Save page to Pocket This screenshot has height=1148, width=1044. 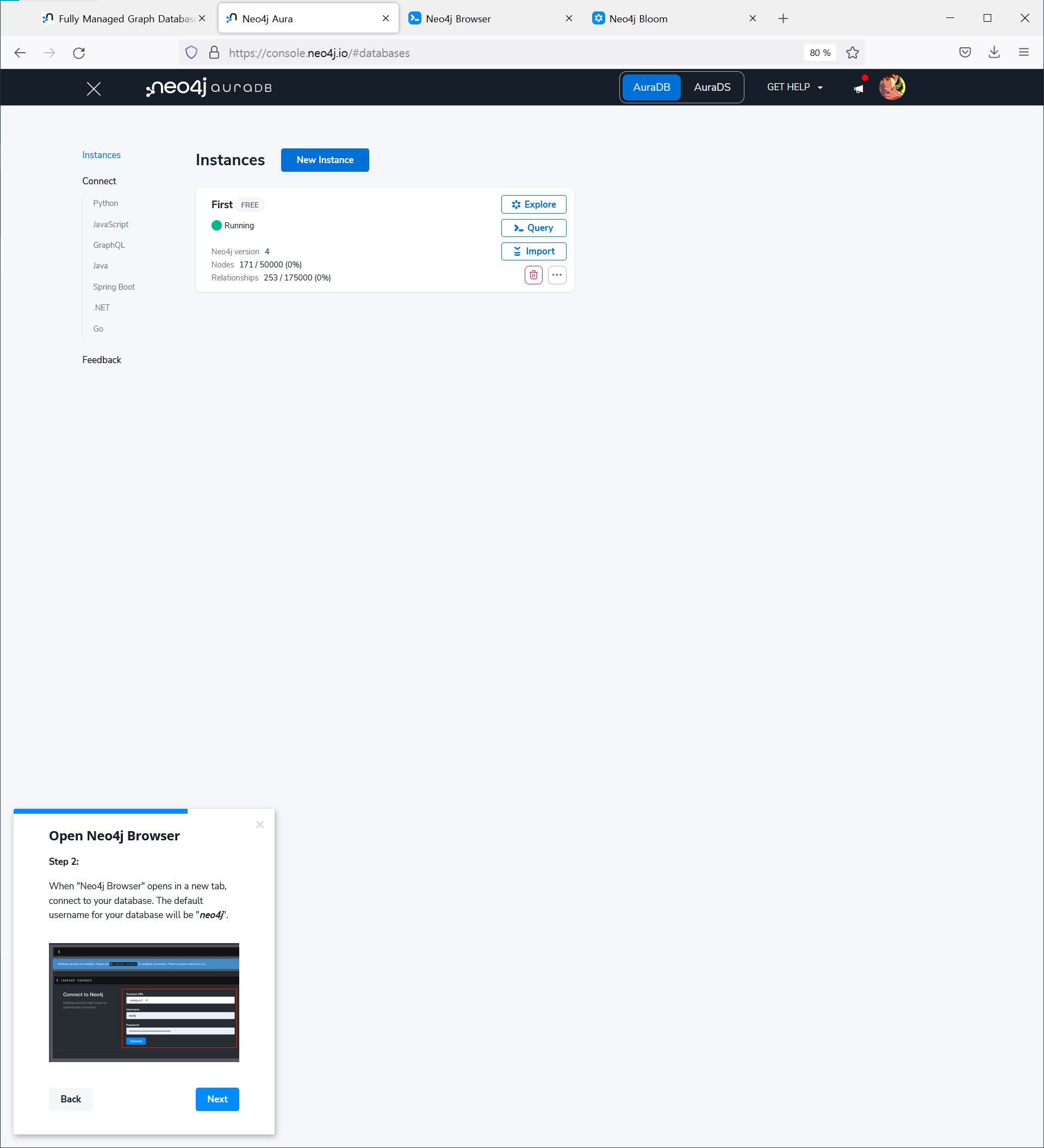tap(964, 52)
